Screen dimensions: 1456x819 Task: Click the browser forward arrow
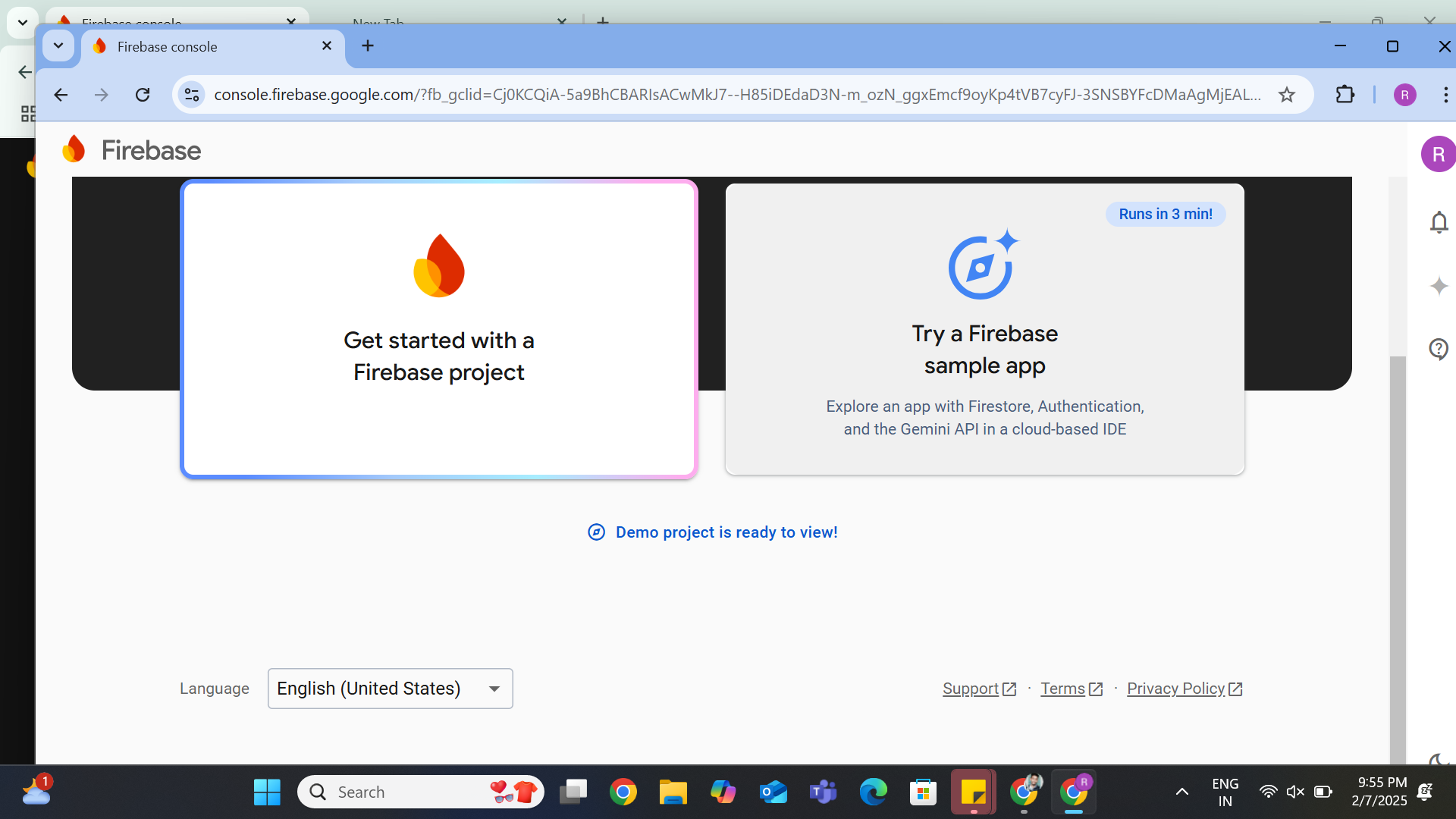[x=101, y=95]
